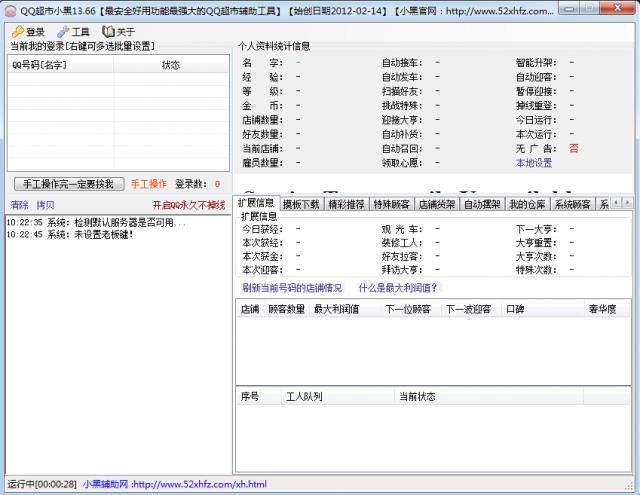Click the key icon beside 登录
The width and height of the screenshot is (640, 495).
tap(18, 31)
